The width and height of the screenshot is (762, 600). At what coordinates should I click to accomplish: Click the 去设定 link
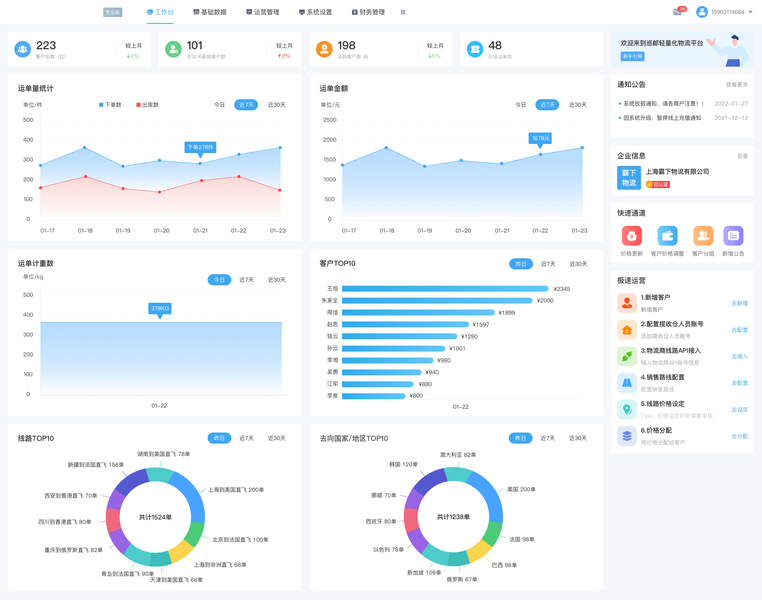click(x=740, y=410)
